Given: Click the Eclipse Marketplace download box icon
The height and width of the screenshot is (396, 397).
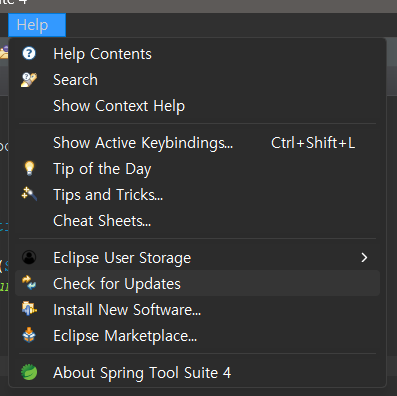Looking at the screenshot, I should coord(29,335).
